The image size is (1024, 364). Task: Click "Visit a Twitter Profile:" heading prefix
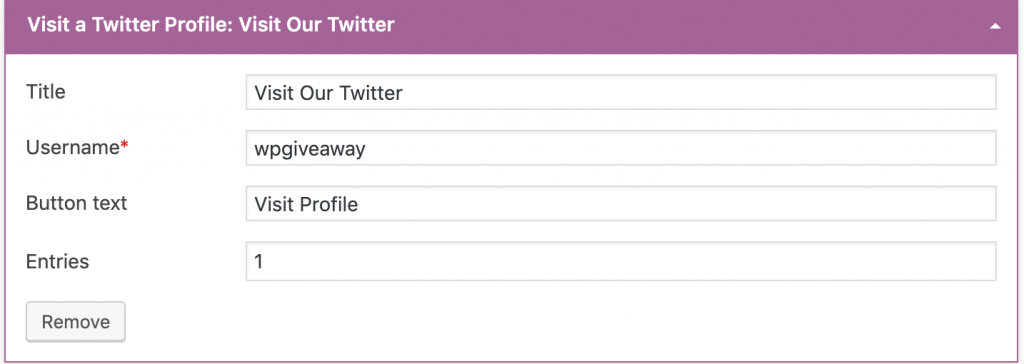[129, 25]
